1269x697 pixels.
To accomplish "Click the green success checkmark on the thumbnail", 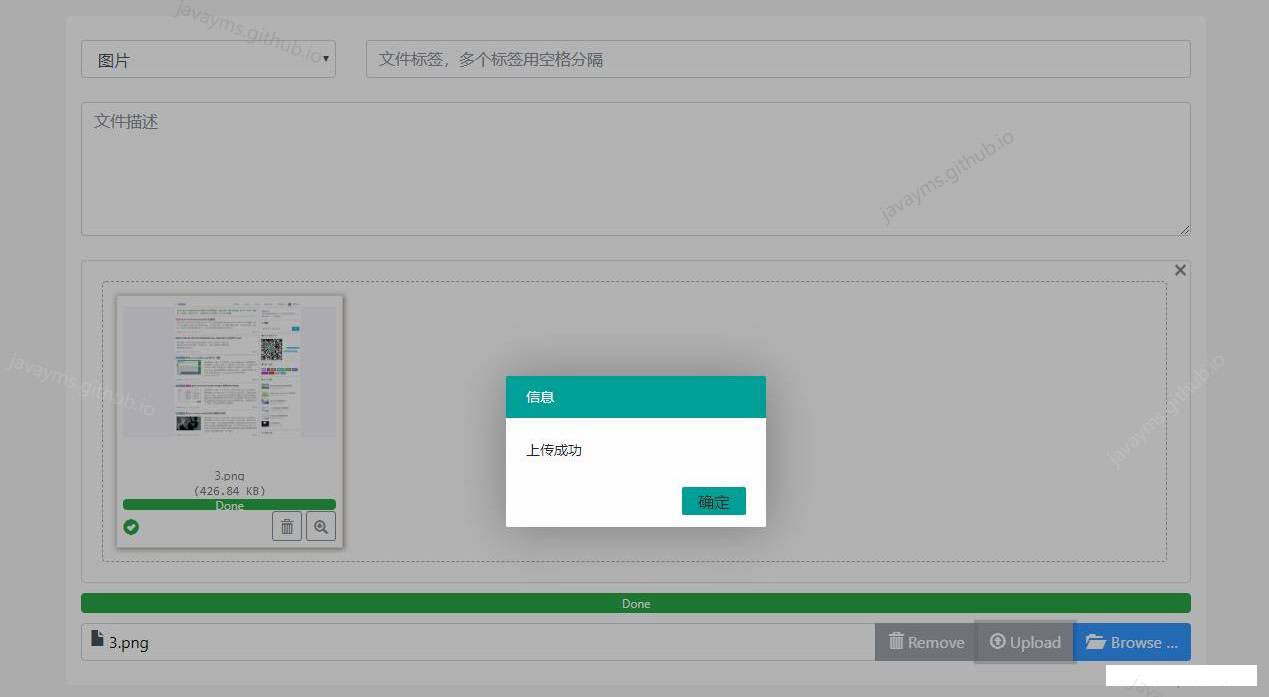I will [x=131, y=527].
